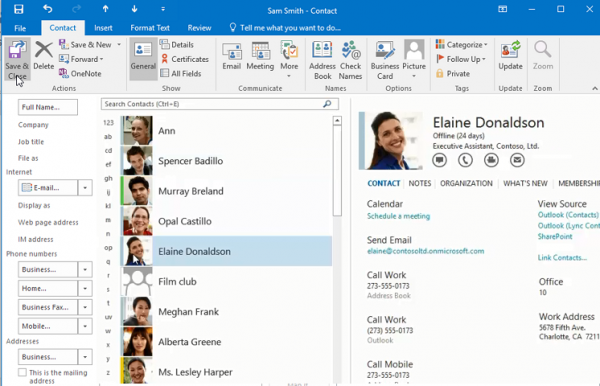The width and height of the screenshot is (600, 386).
Task: Run Check Names
Action: (x=350, y=60)
